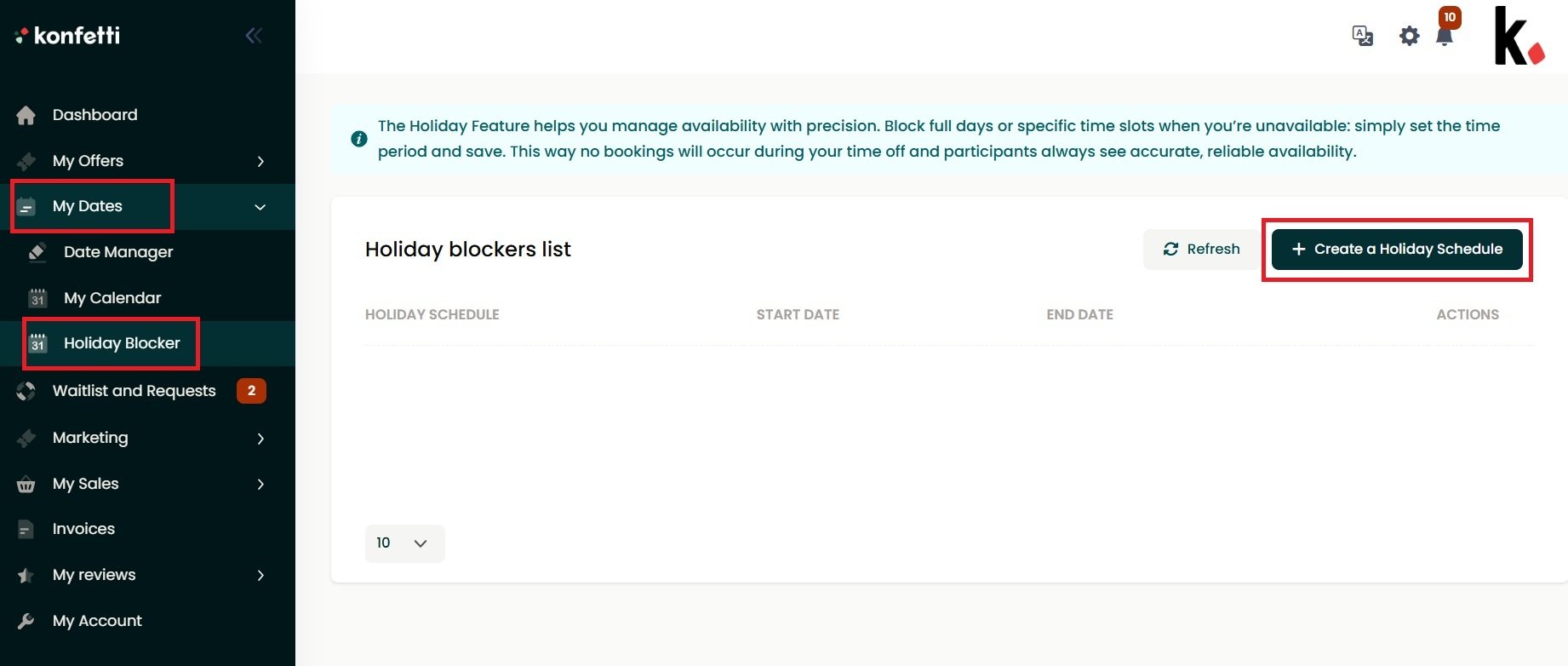Open the settings gear icon
Image resolution: width=1568 pixels, height=666 pixels.
coord(1410,36)
